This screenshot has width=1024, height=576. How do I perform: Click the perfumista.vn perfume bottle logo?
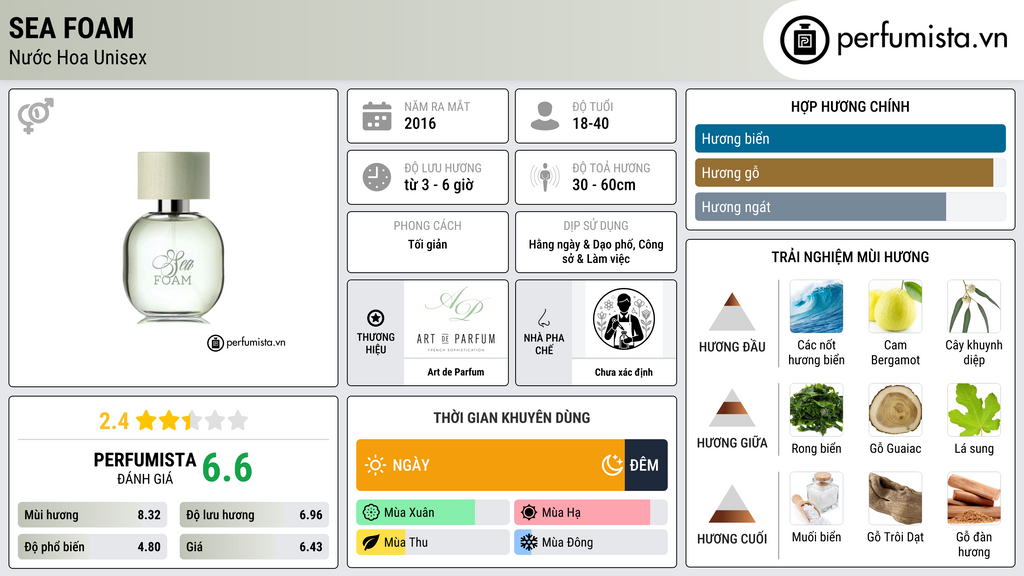(x=804, y=40)
